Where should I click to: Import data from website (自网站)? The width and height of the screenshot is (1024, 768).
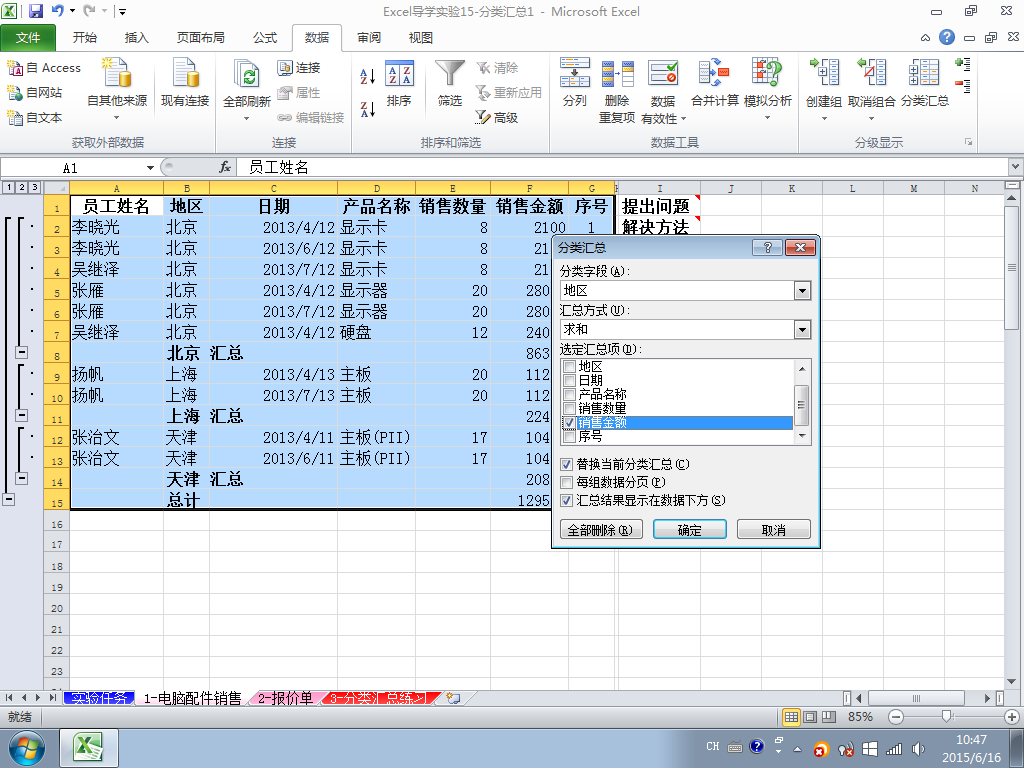pos(35,93)
